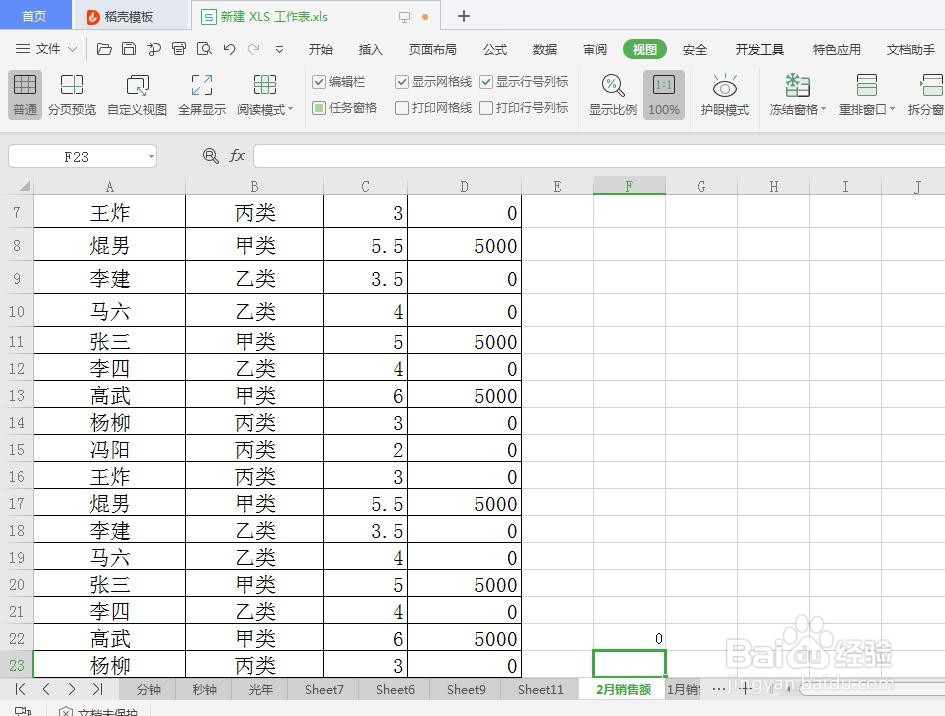Click the 100% zoom button

point(663,95)
